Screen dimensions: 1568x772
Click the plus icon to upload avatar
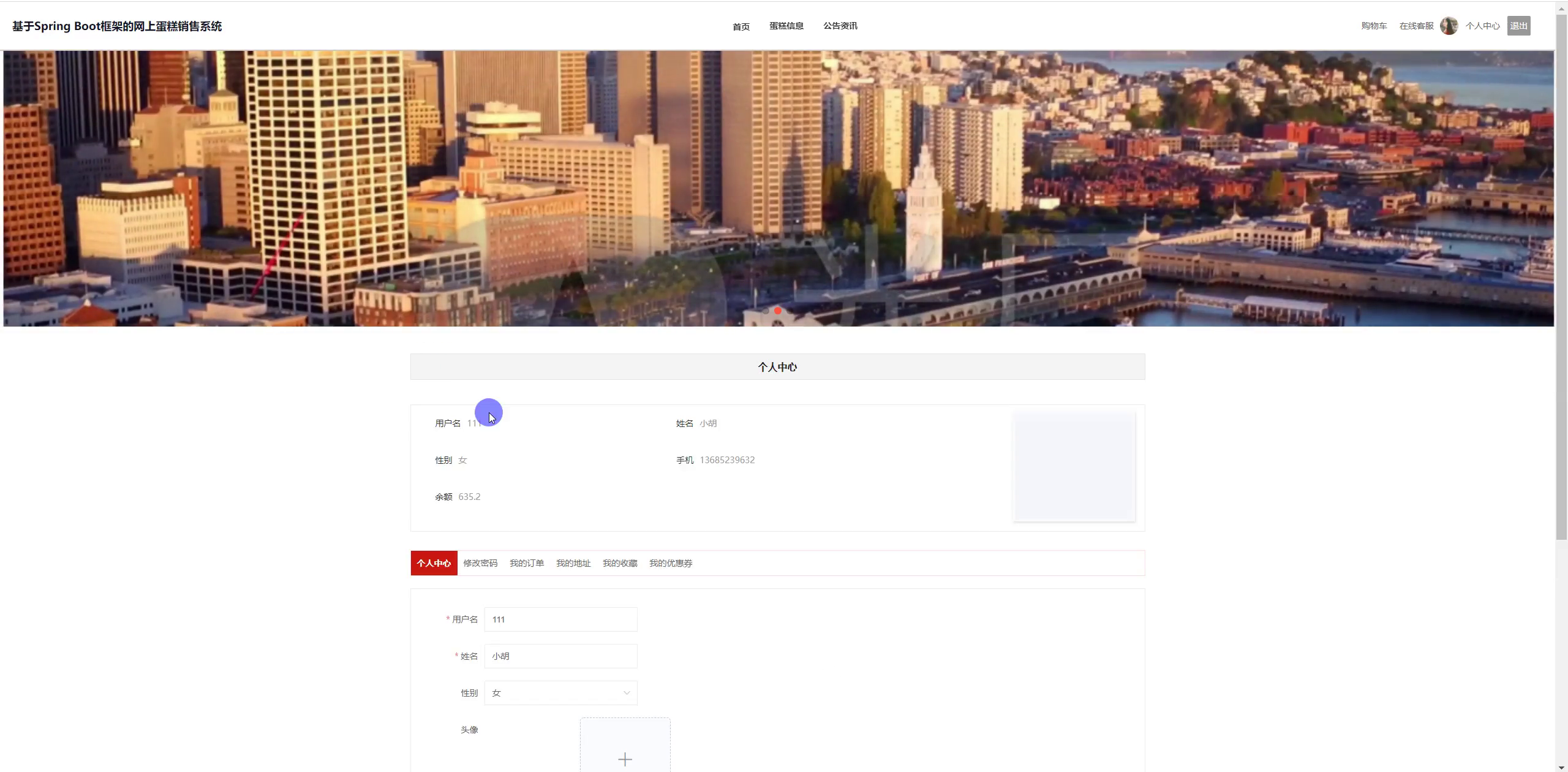pyautogui.click(x=625, y=759)
